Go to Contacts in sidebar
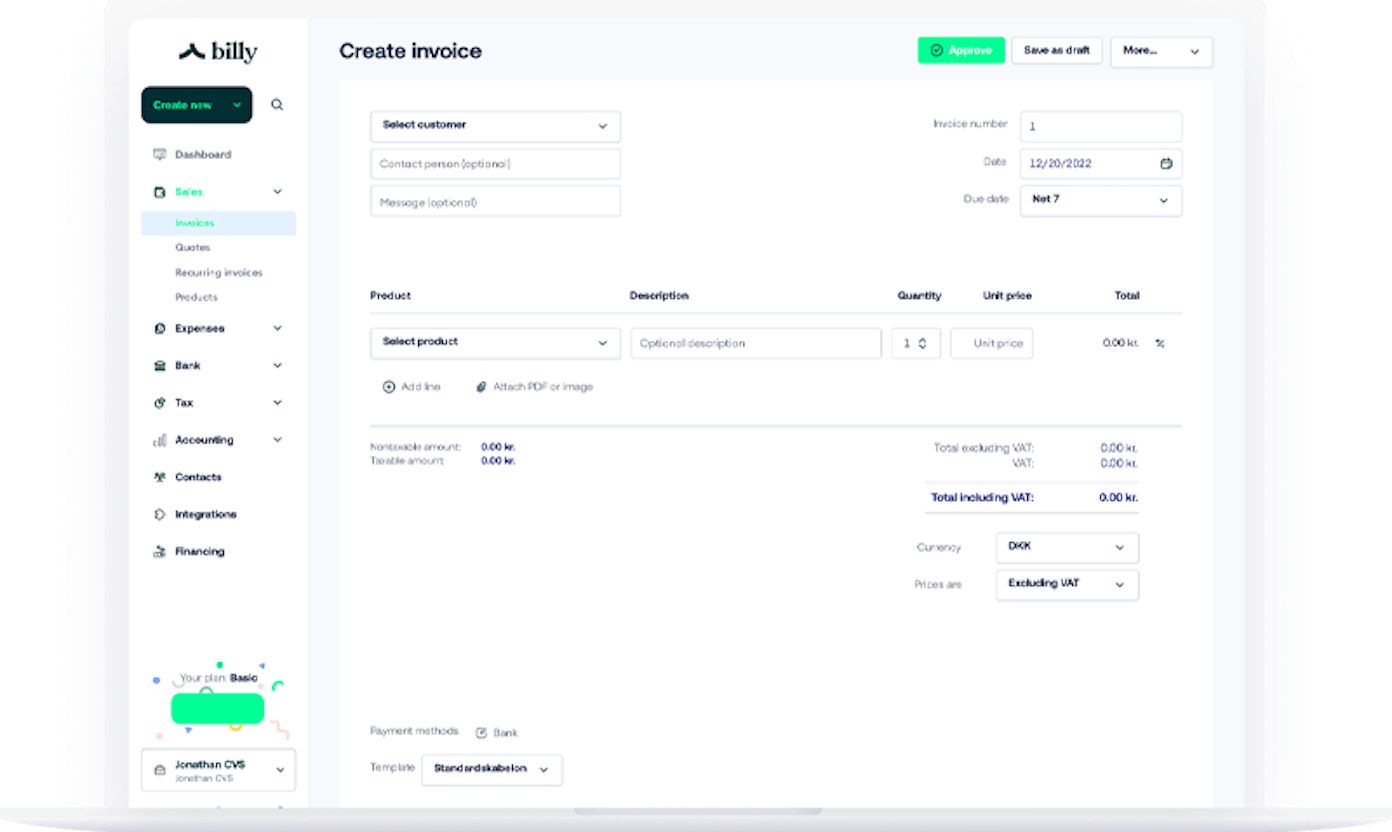 pyautogui.click(x=198, y=477)
